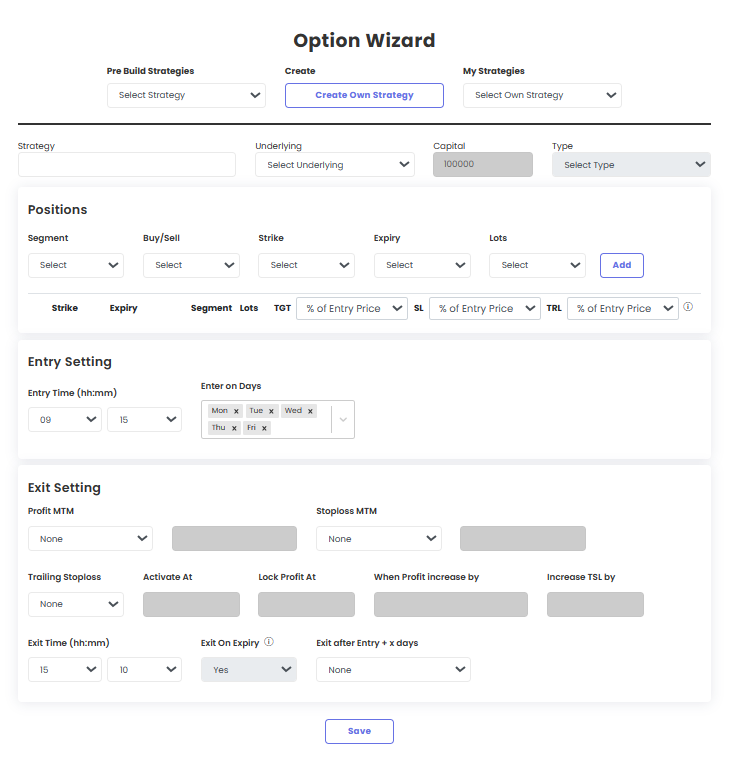Open the Buy/Sell select dropdown
Screen dimensions: 732x771
tap(191, 266)
